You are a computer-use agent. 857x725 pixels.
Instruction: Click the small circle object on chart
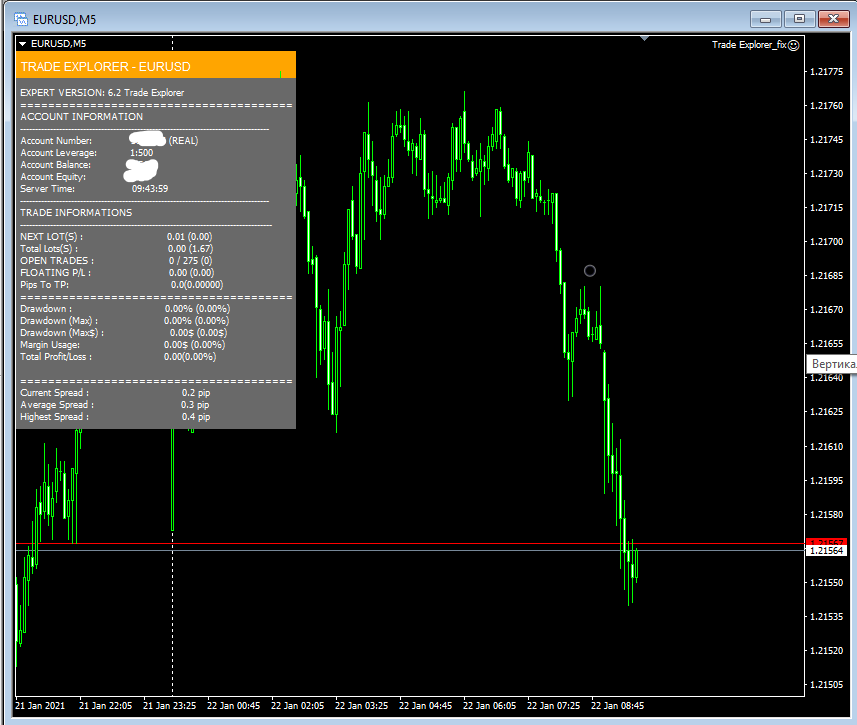pyautogui.click(x=590, y=271)
